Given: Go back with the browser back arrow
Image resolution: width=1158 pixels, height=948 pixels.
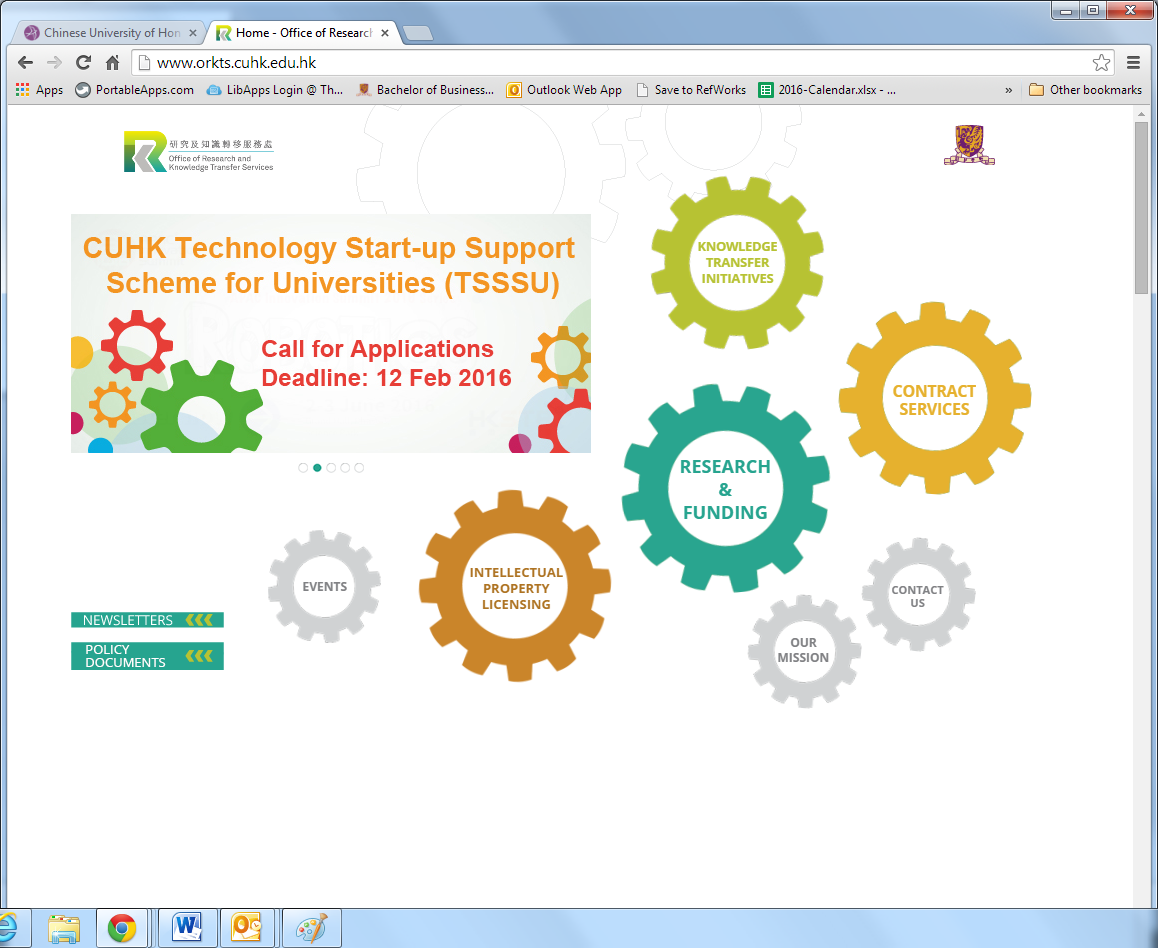Looking at the screenshot, I should tap(25, 63).
